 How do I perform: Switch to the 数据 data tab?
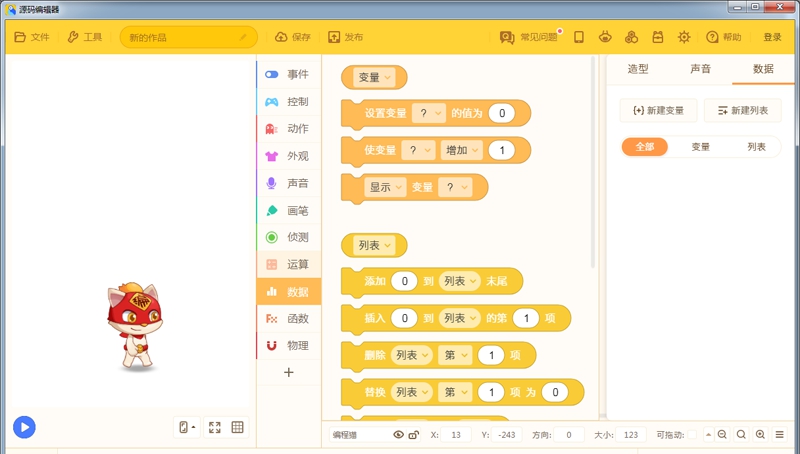(763, 69)
